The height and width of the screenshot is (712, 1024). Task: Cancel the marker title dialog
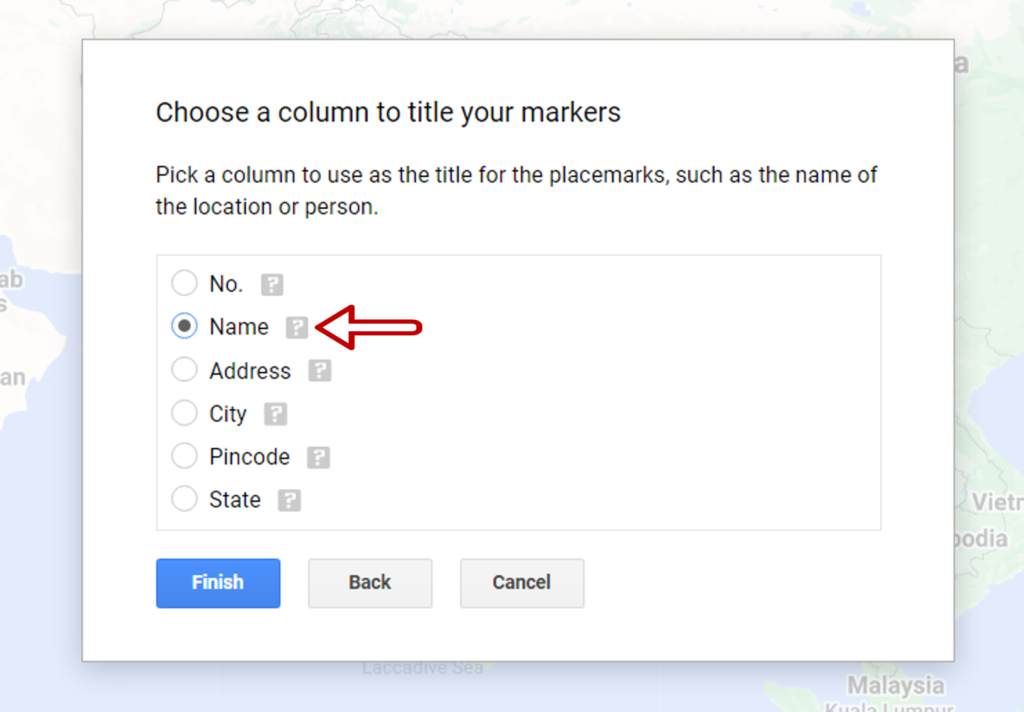coord(522,583)
